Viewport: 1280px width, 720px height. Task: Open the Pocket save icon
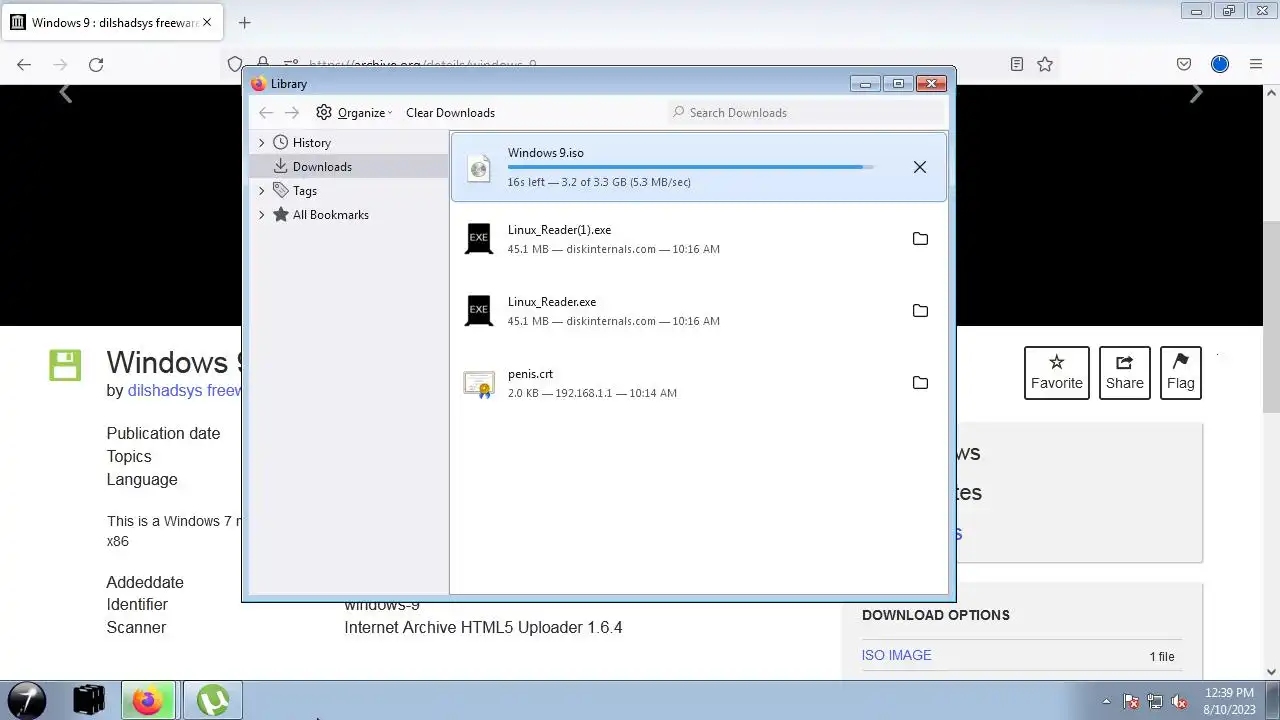pos(1184,64)
